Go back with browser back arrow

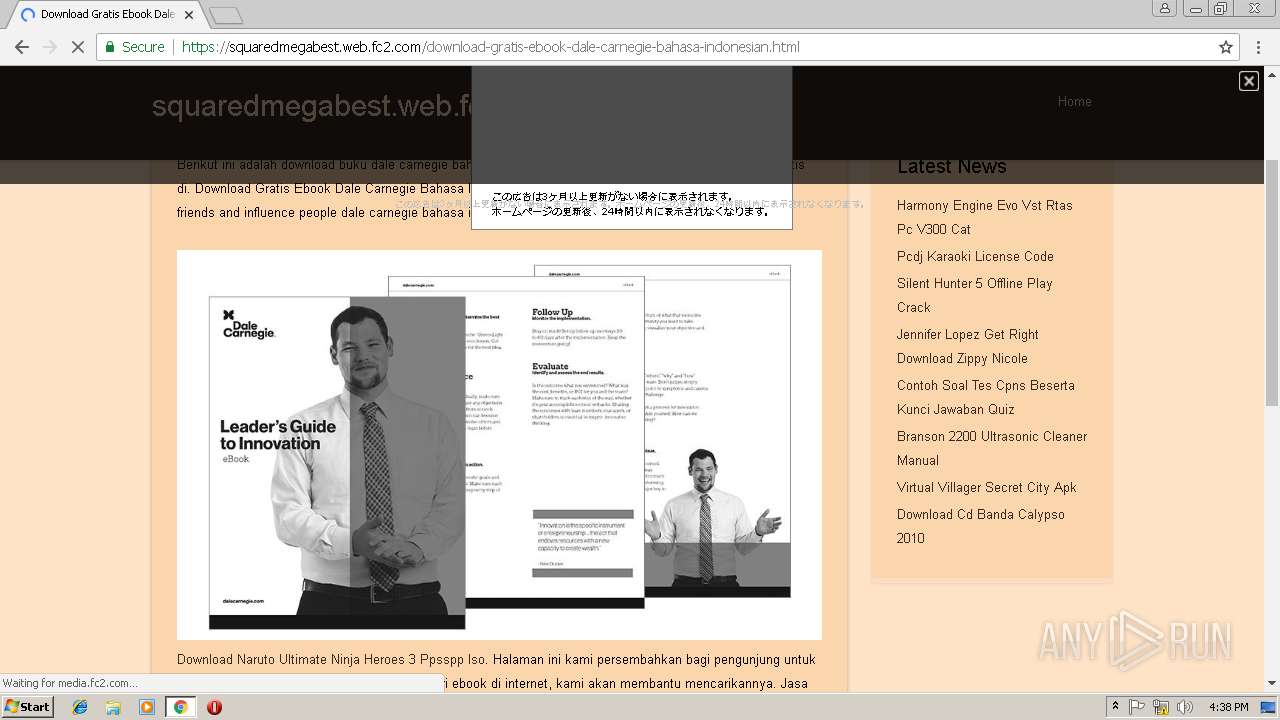tap(22, 47)
